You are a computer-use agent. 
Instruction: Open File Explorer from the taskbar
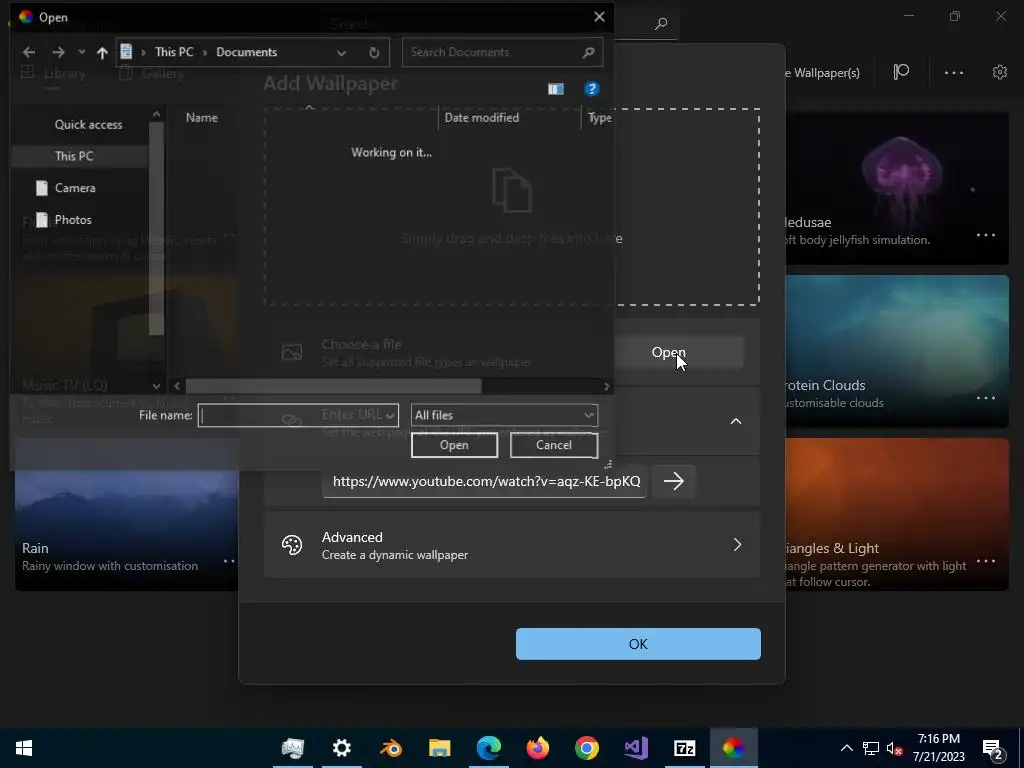[440, 748]
